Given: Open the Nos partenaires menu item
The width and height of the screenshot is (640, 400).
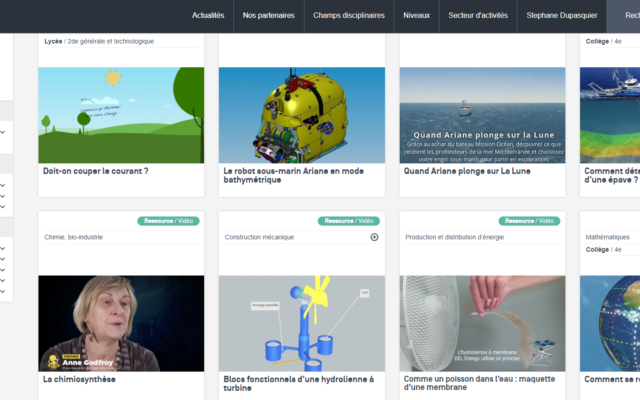Looking at the screenshot, I should 269,16.
